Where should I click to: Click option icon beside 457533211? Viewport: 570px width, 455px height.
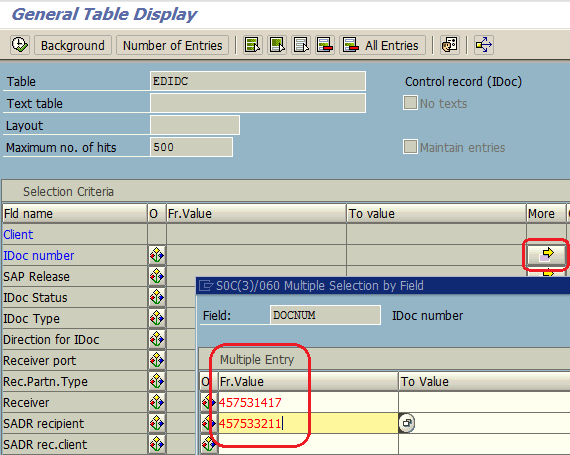[x=209, y=423]
